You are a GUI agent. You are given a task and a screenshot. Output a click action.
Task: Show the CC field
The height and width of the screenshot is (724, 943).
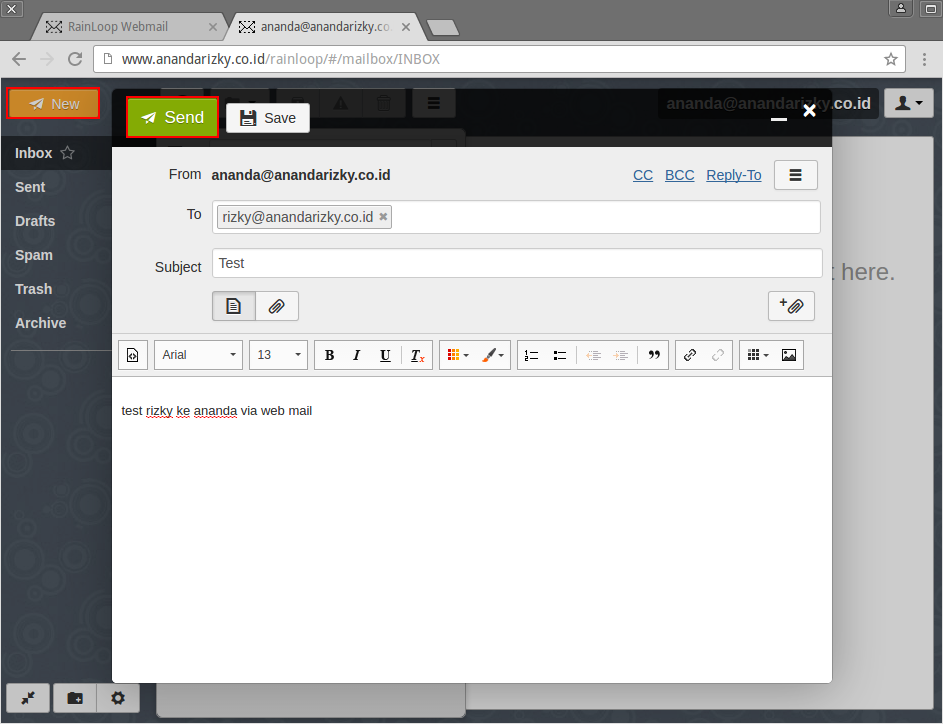coord(643,175)
